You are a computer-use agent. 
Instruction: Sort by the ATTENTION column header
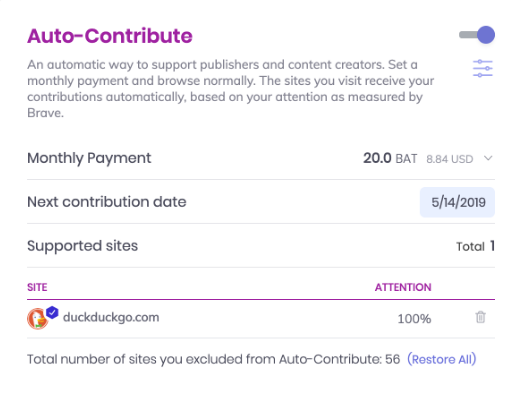403,287
